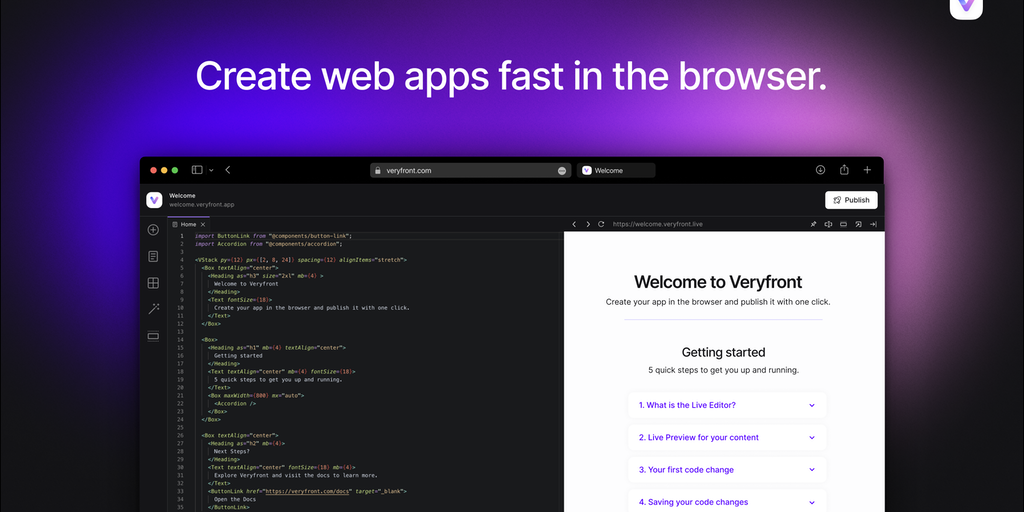Screen dimensions: 1024x512
Task: Click the browser share icon
Action: click(844, 170)
